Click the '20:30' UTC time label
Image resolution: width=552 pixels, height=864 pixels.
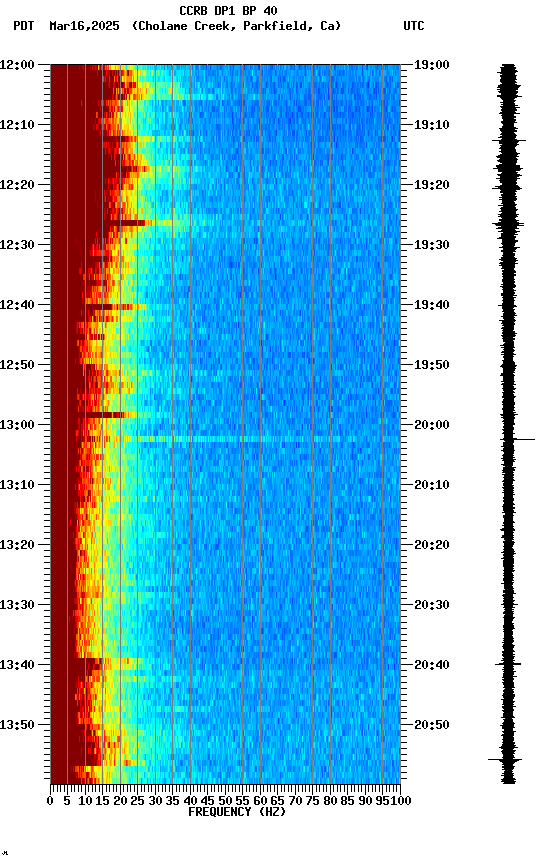pos(432,605)
